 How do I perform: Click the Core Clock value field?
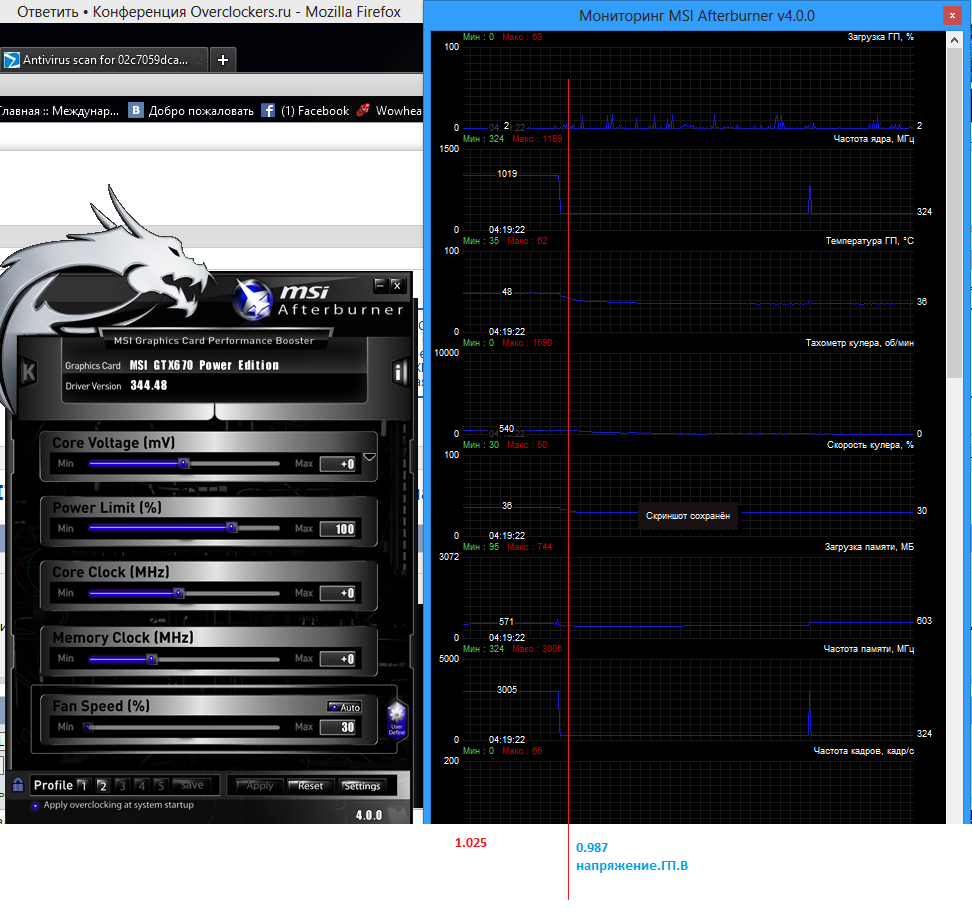[x=338, y=593]
